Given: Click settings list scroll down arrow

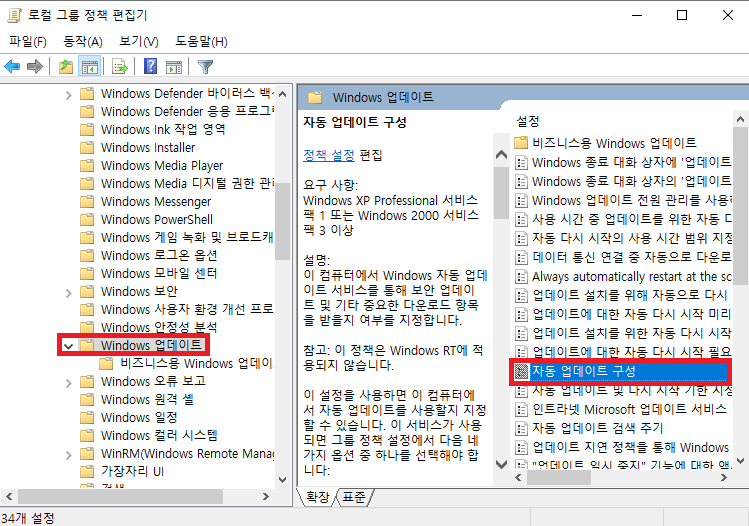Looking at the screenshot, I should [x=740, y=462].
